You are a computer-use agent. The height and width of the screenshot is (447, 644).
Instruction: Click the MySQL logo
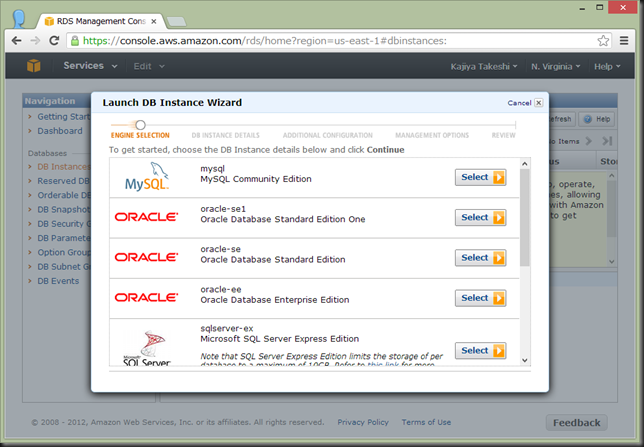coord(147,177)
